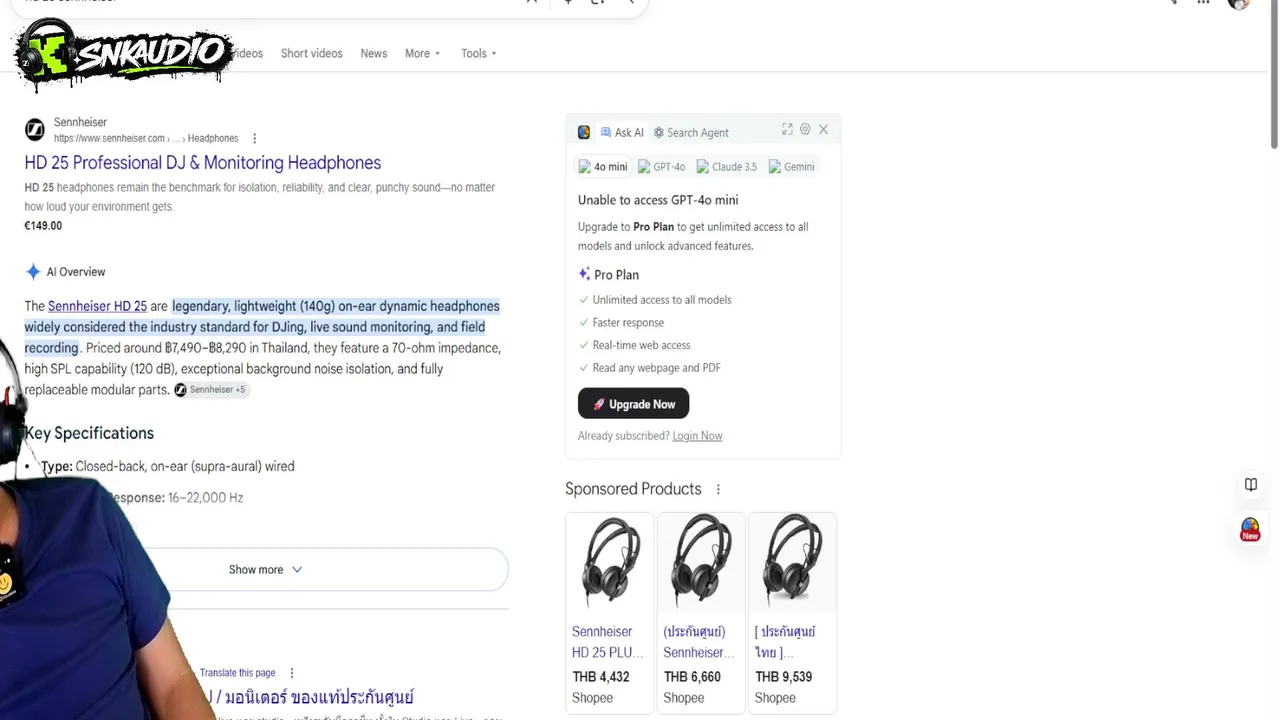Open the THB 6,660 headphone product image
This screenshot has height=720, width=1280.
[x=701, y=561]
